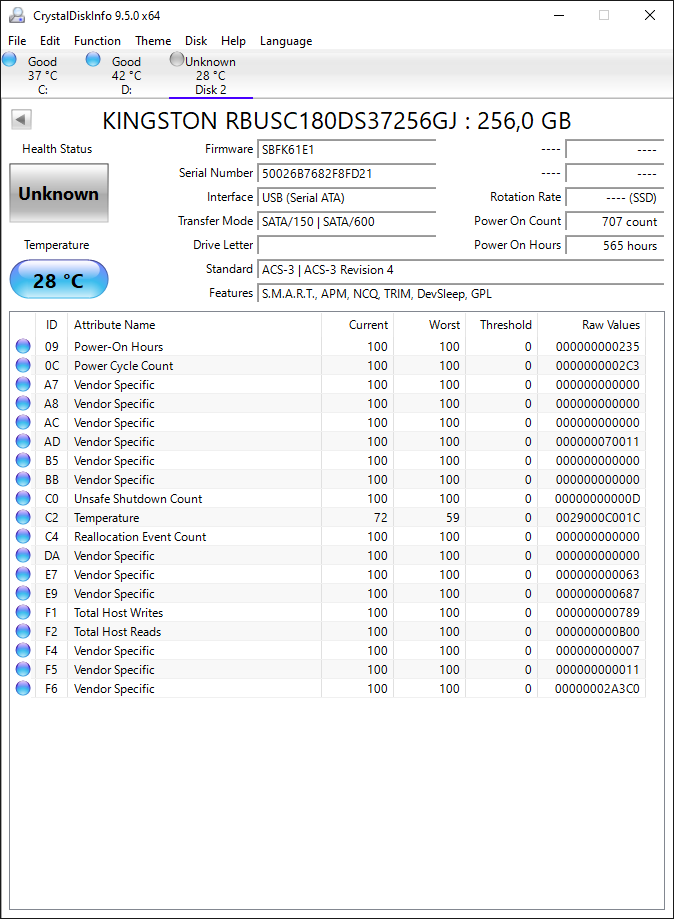Minimize the CrystalDiskInfo window
The height and width of the screenshot is (919, 674).
click(559, 15)
